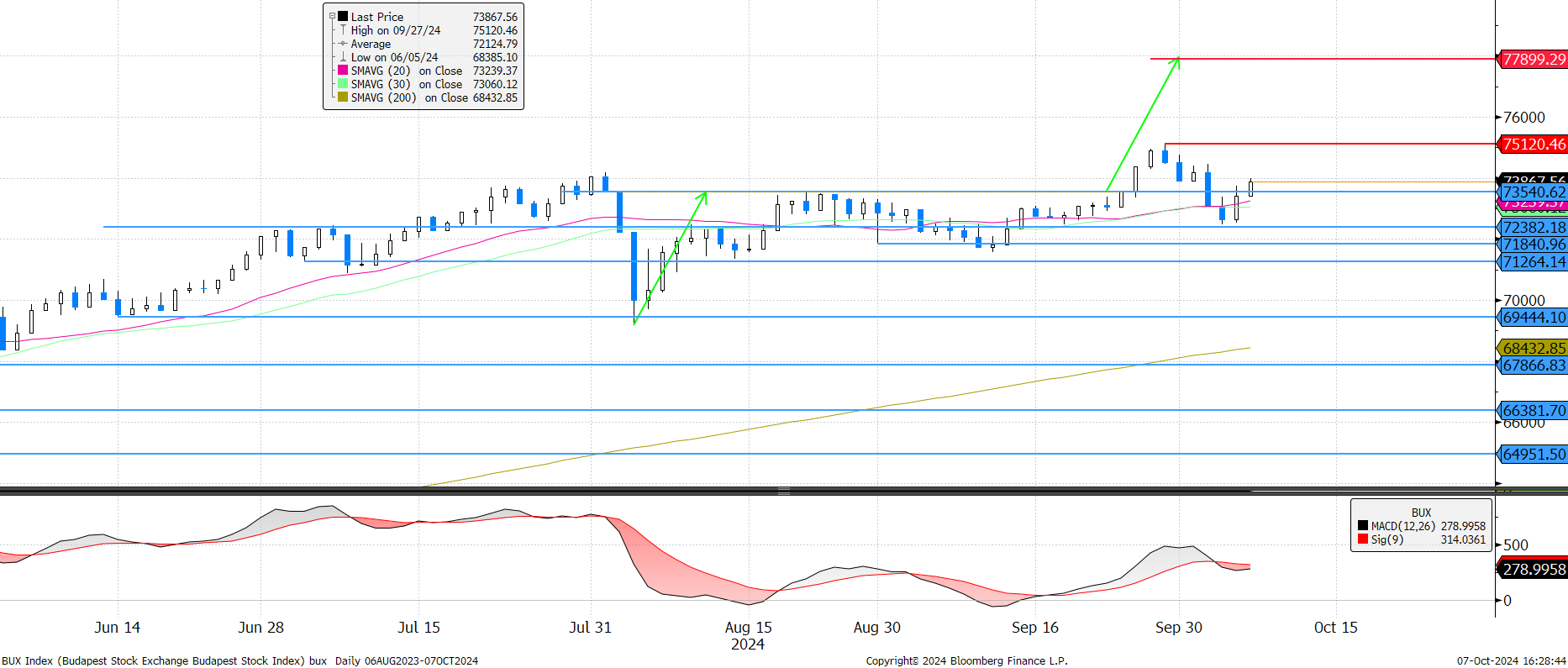Click the High on 09/27/24 marker icon
Image resolution: width=1568 pixels, height=668 pixels.
pyautogui.click(x=343, y=30)
